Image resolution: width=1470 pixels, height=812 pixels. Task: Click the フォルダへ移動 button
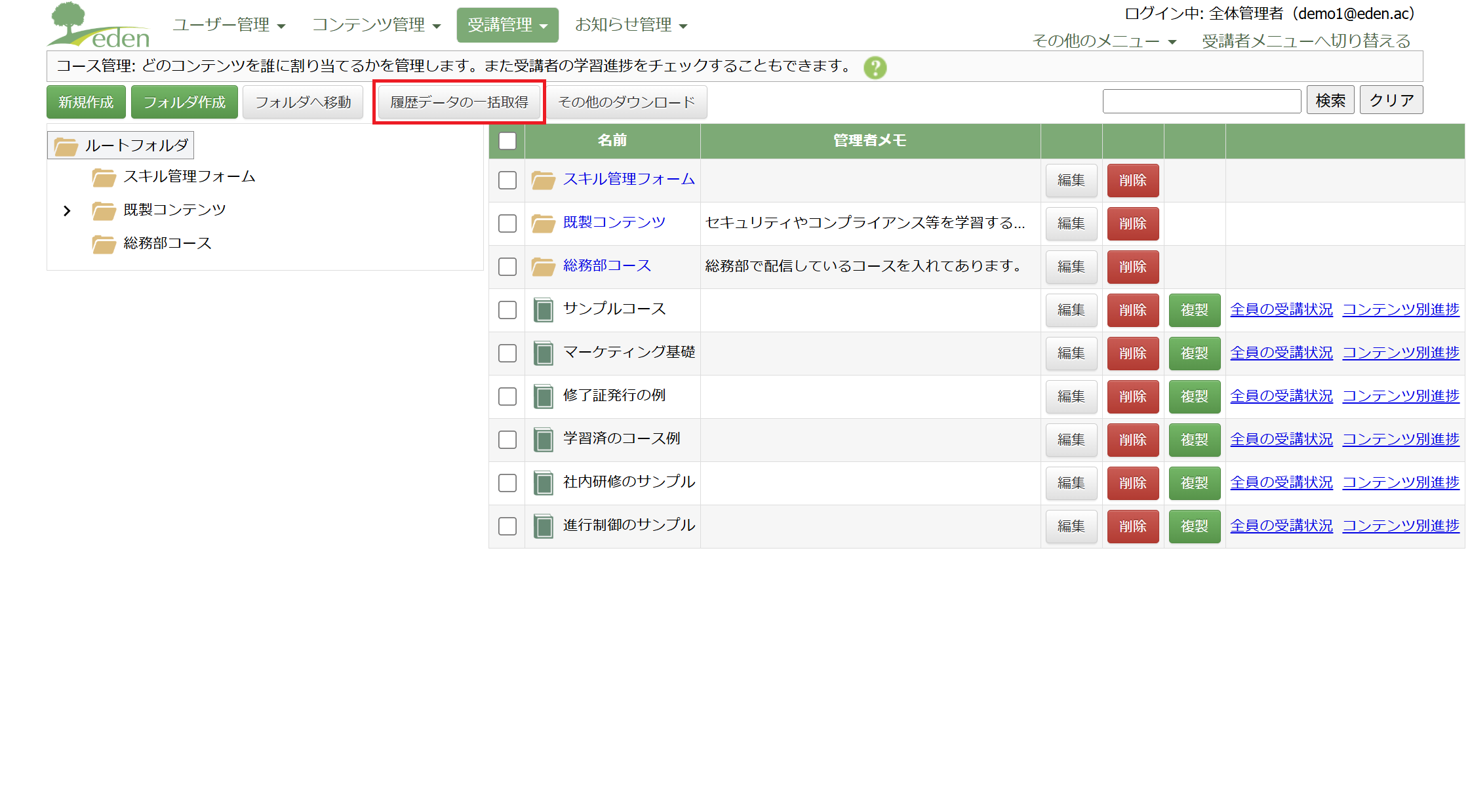303,102
